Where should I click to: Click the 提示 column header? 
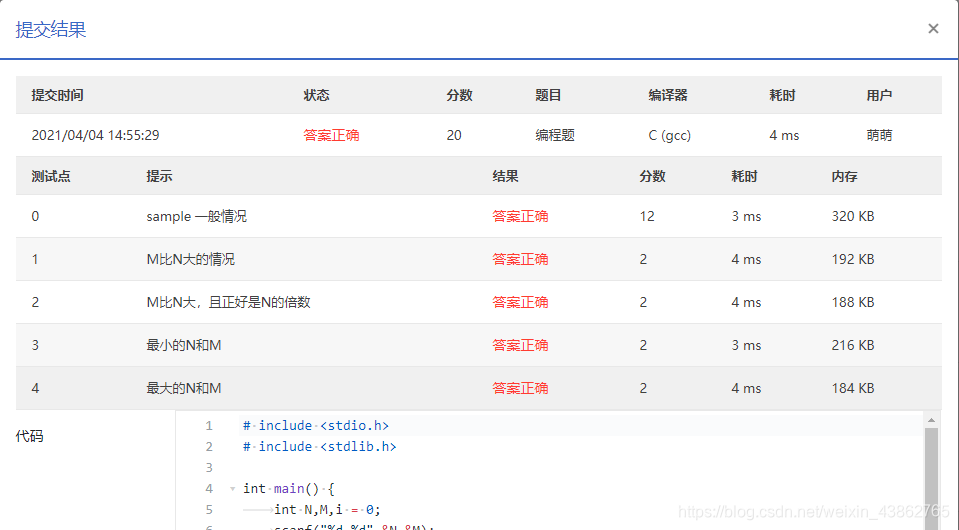(x=159, y=177)
